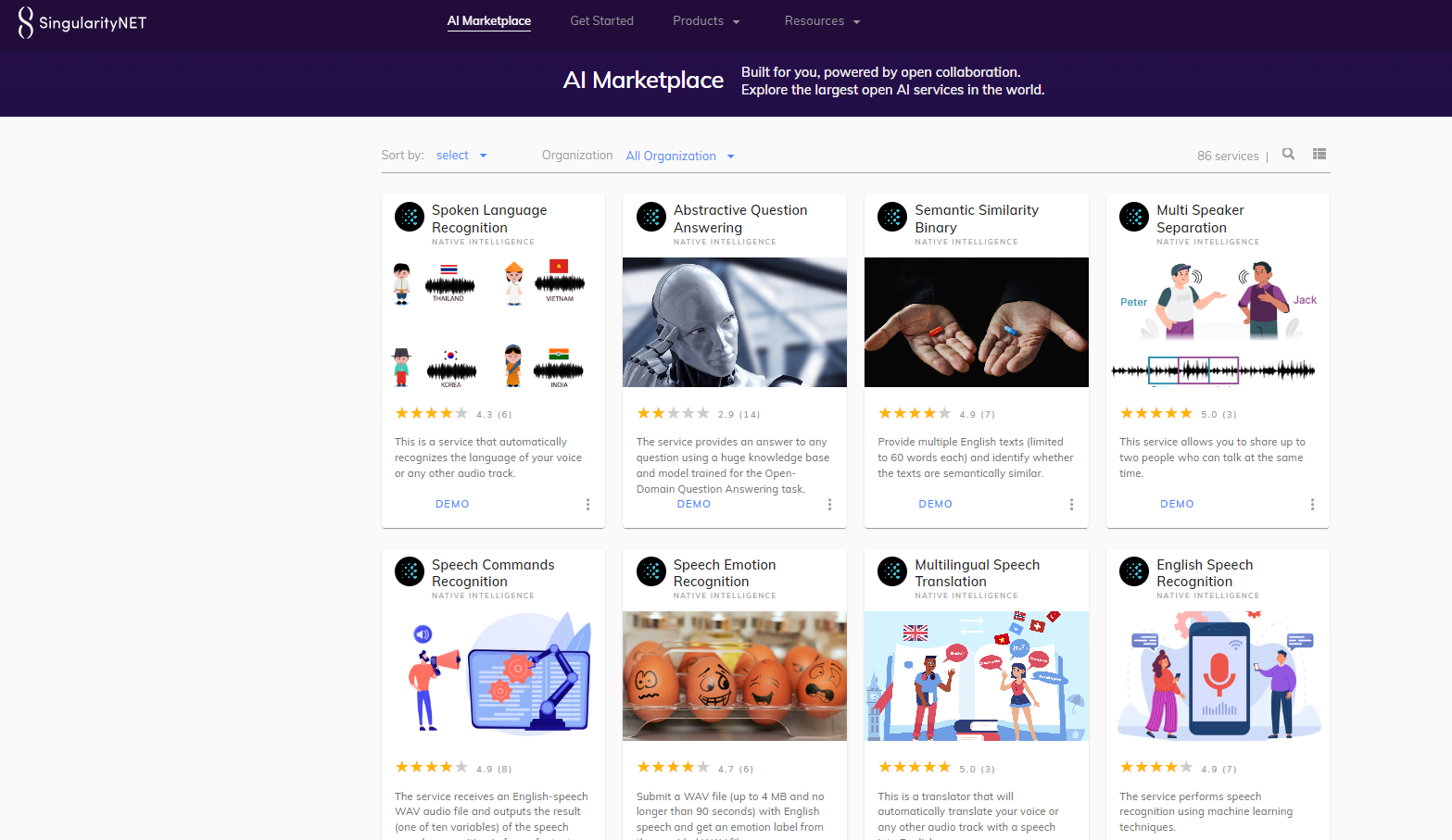The height and width of the screenshot is (840, 1452).
Task: Open Multi Speaker Separation title link
Action: click(1200, 219)
